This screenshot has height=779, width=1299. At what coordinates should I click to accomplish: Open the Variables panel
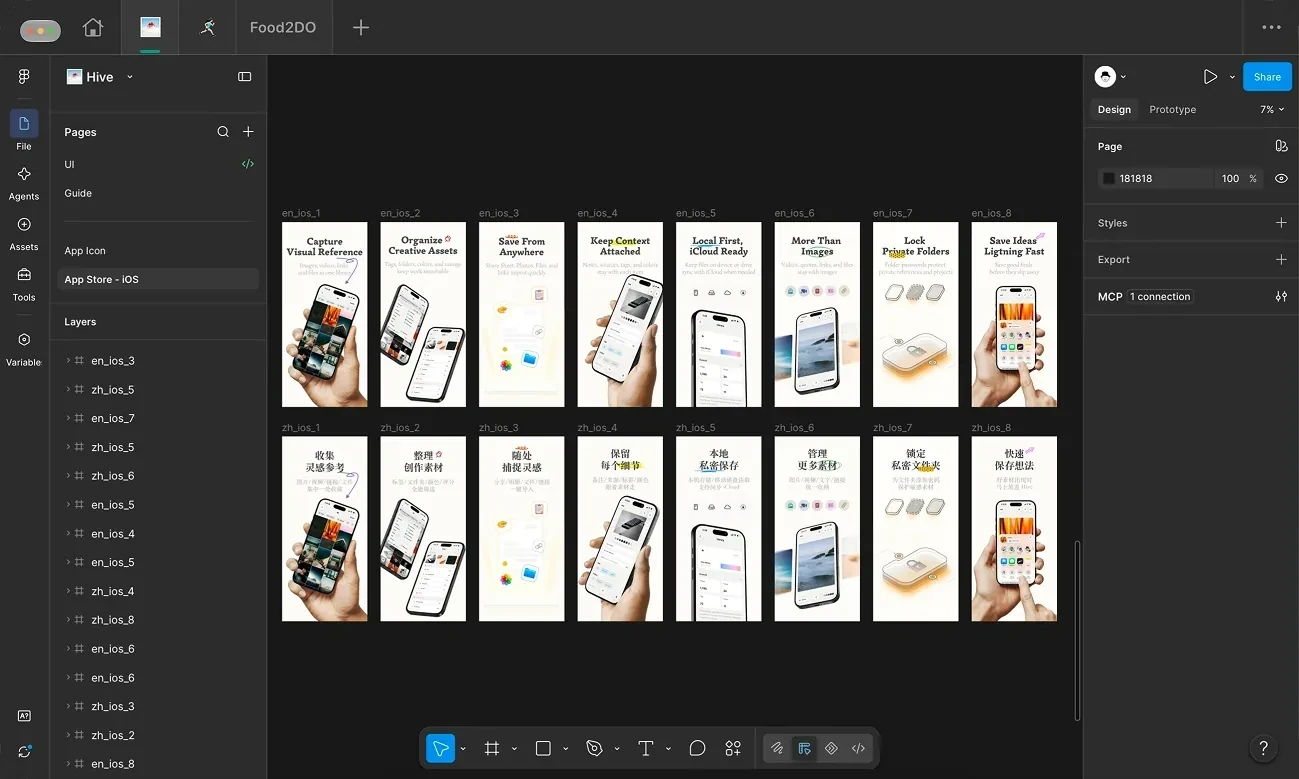(24, 348)
